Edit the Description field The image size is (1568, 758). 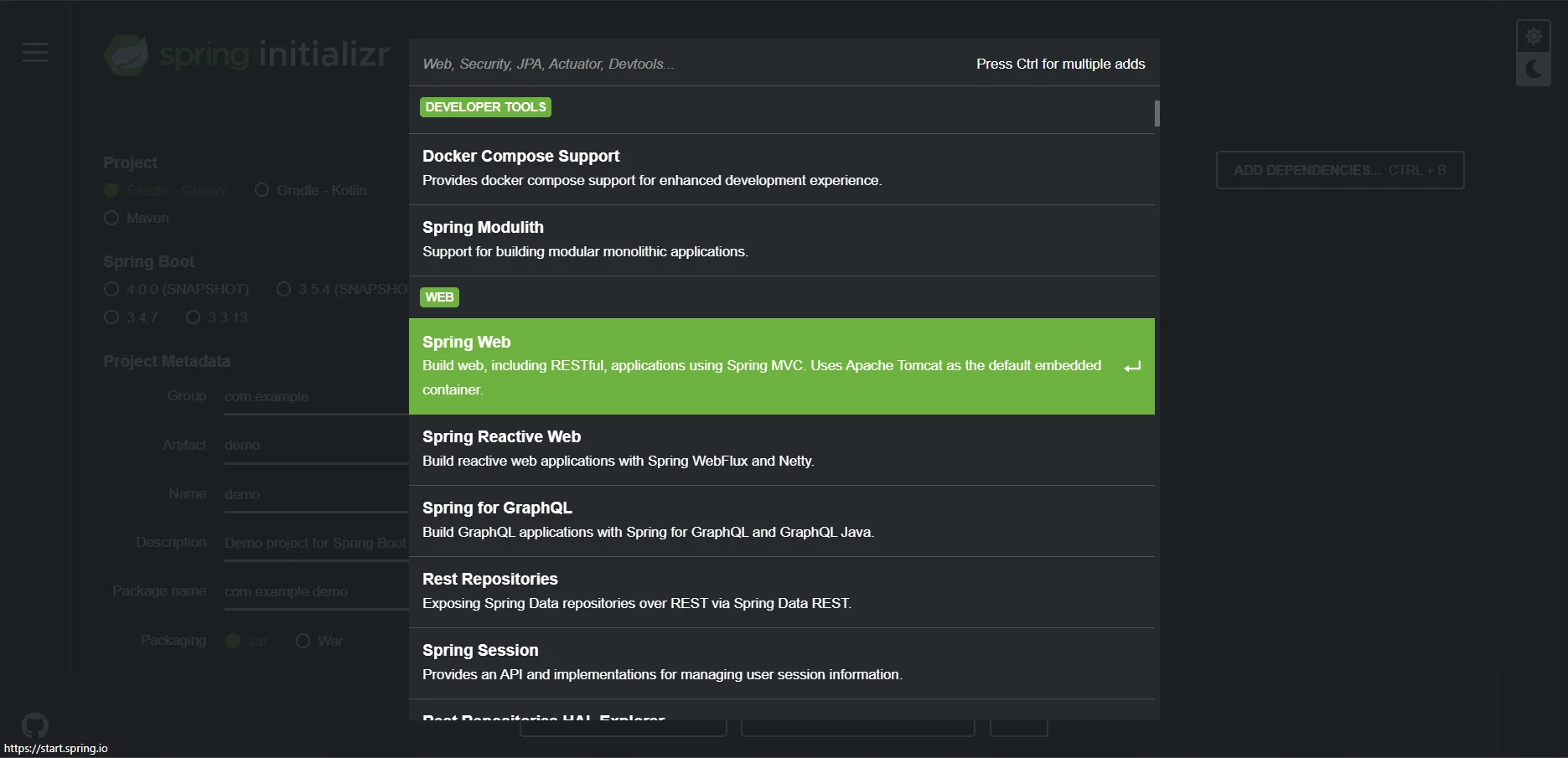point(316,543)
